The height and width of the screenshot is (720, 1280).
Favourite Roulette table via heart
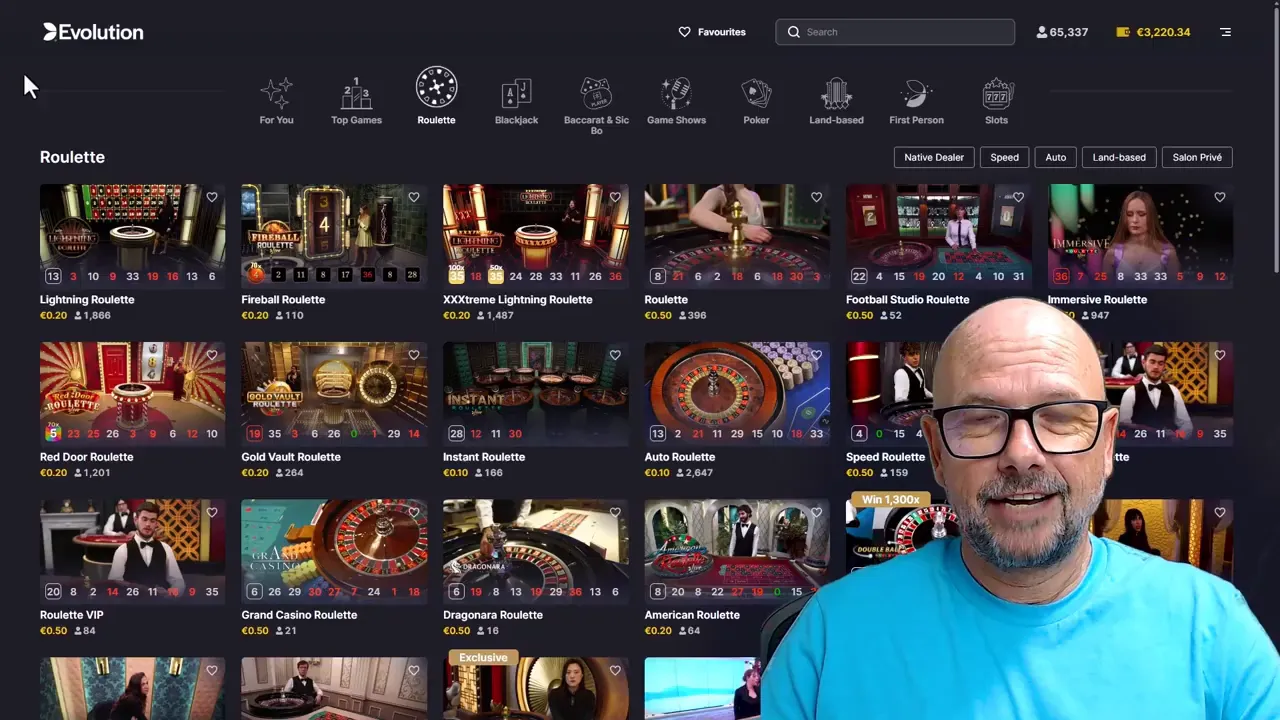click(x=817, y=197)
